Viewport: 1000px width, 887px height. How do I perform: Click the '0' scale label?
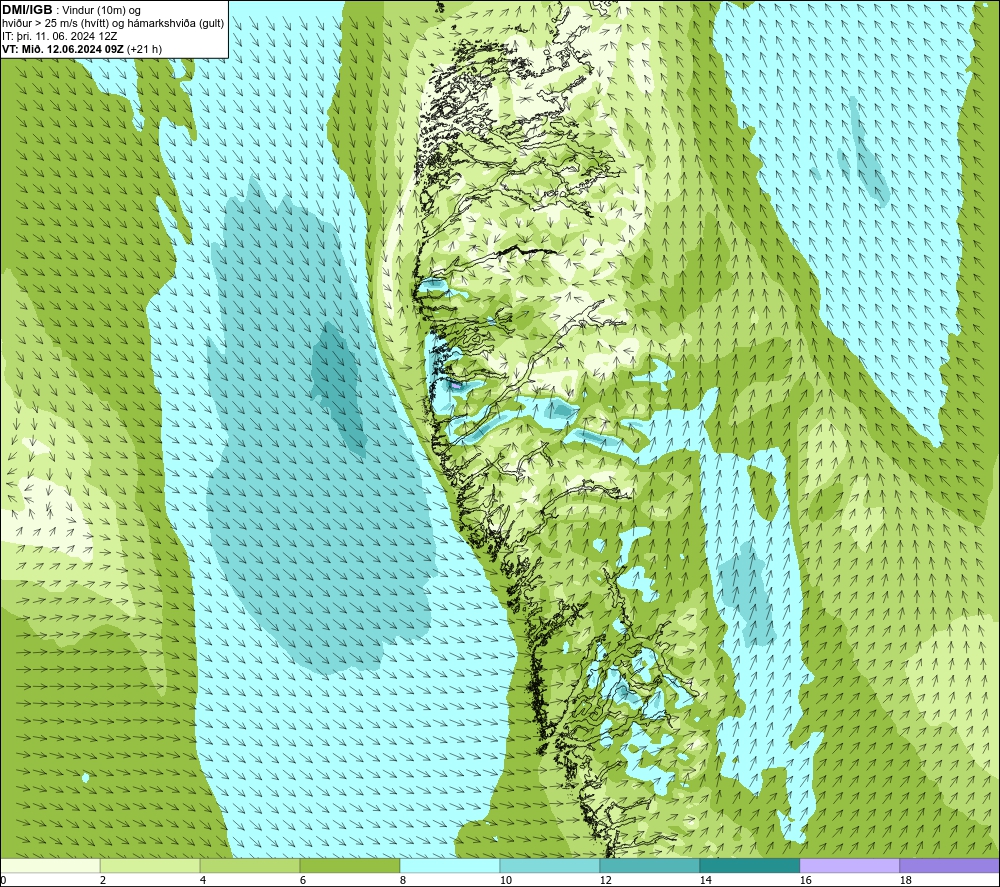[x=3, y=881]
